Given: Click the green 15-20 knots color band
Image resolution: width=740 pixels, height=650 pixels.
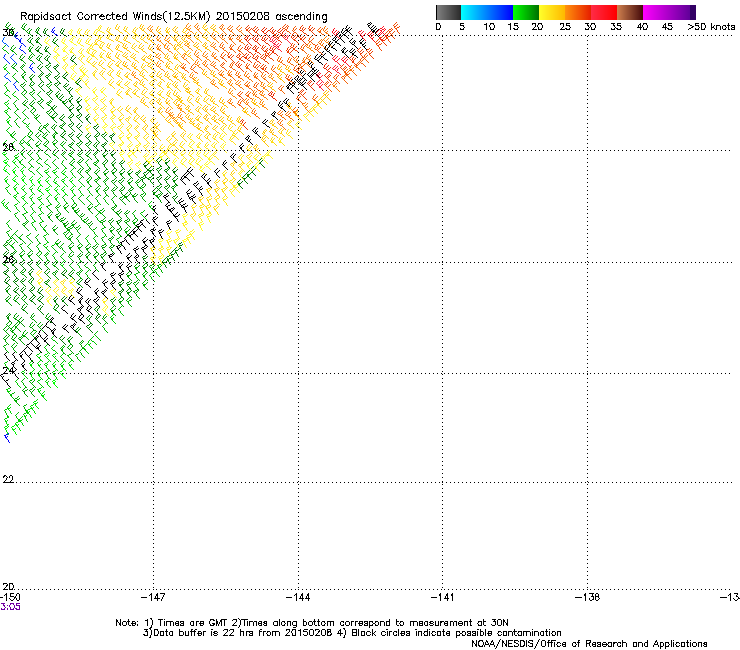Looking at the screenshot, I should [526, 12].
